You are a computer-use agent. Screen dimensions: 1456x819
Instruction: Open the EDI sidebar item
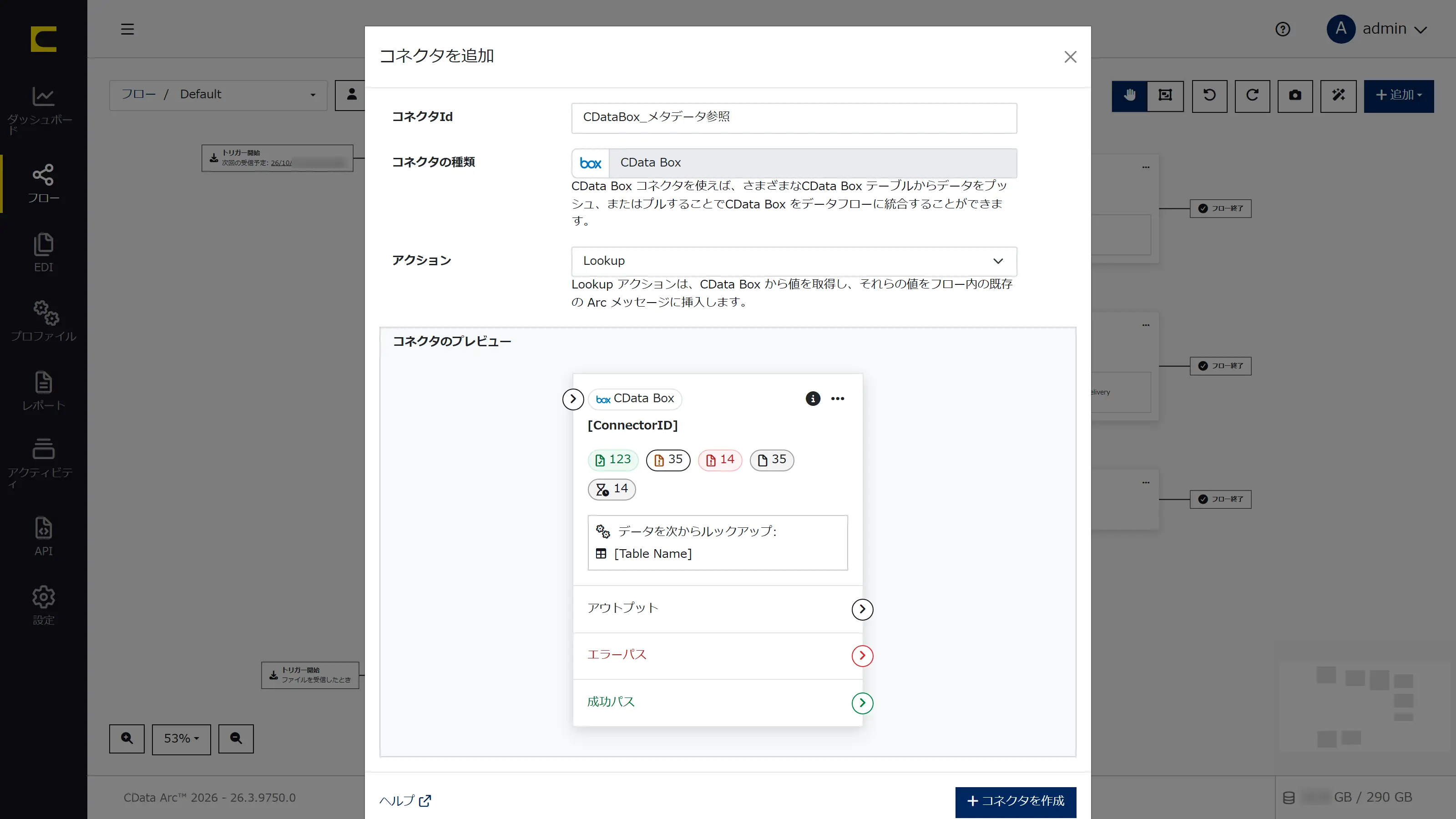pyautogui.click(x=44, y=253)
